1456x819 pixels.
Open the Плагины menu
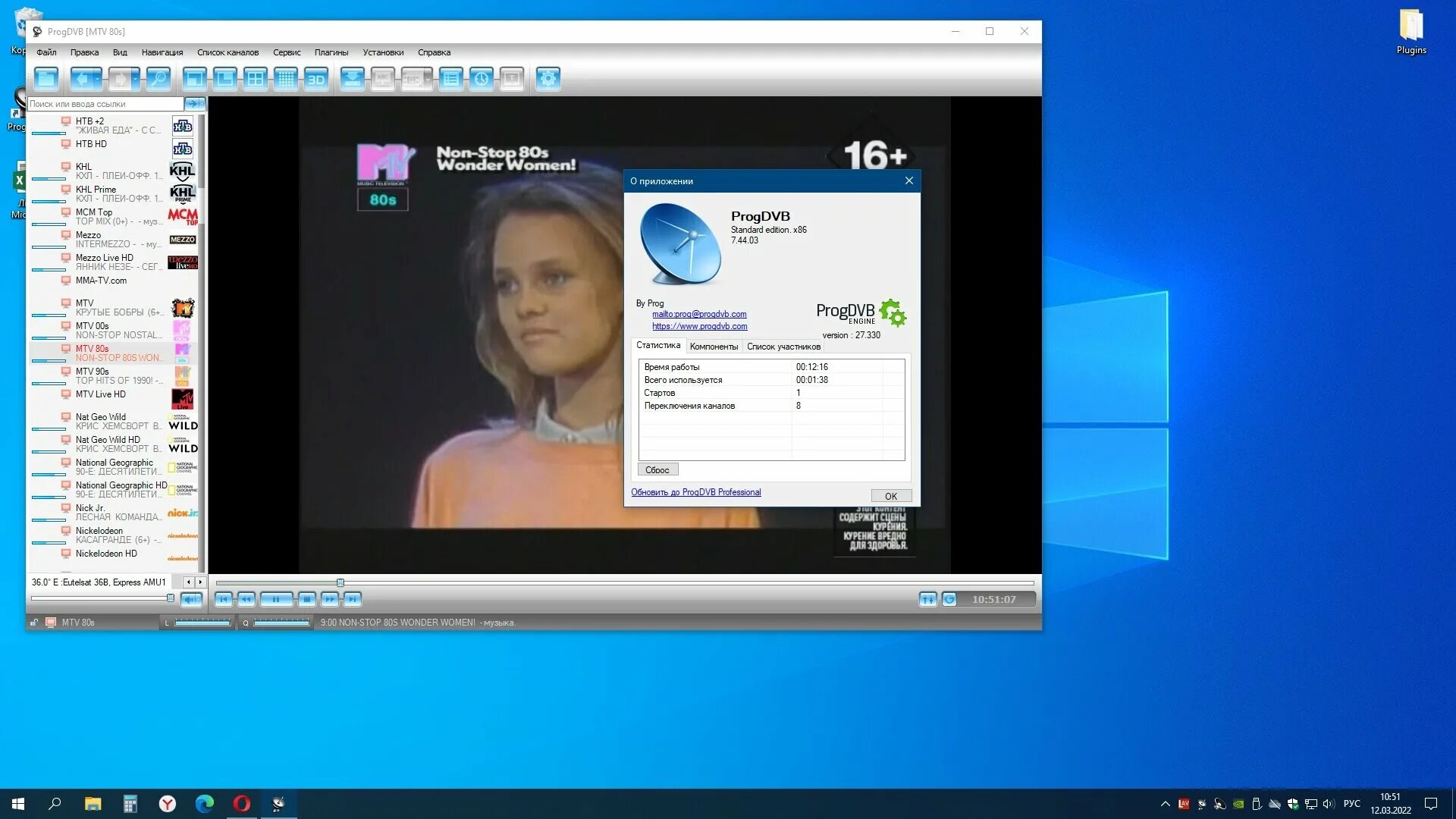(x=331, y=52)
